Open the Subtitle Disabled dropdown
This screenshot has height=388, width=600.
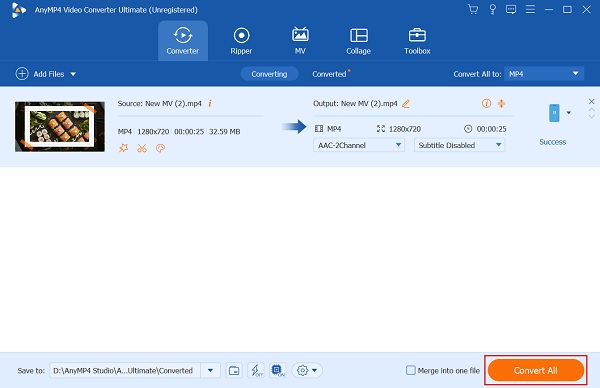(x=459, y=145)
